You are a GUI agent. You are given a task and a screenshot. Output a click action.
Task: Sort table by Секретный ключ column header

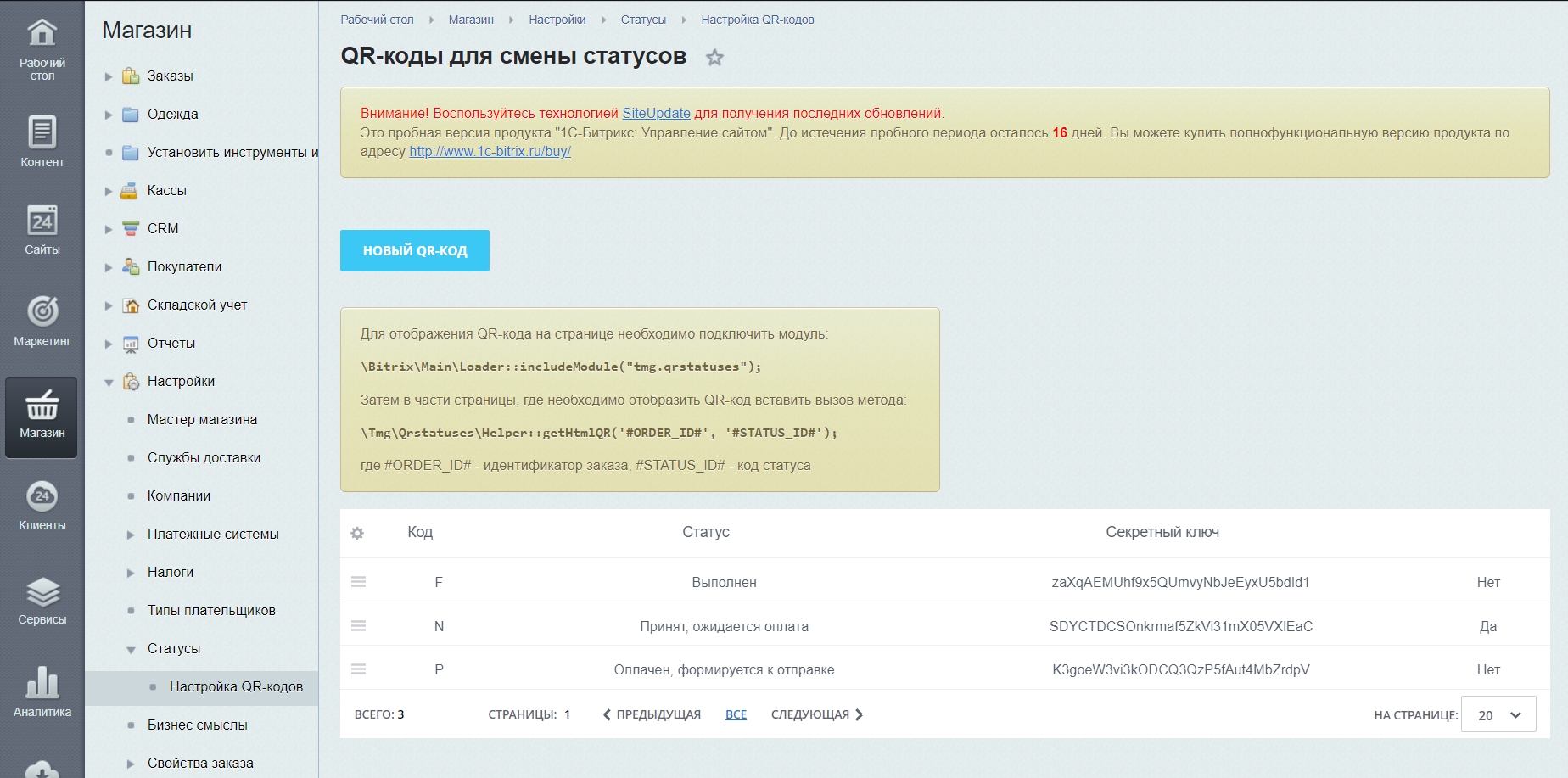coord(1162,532)
